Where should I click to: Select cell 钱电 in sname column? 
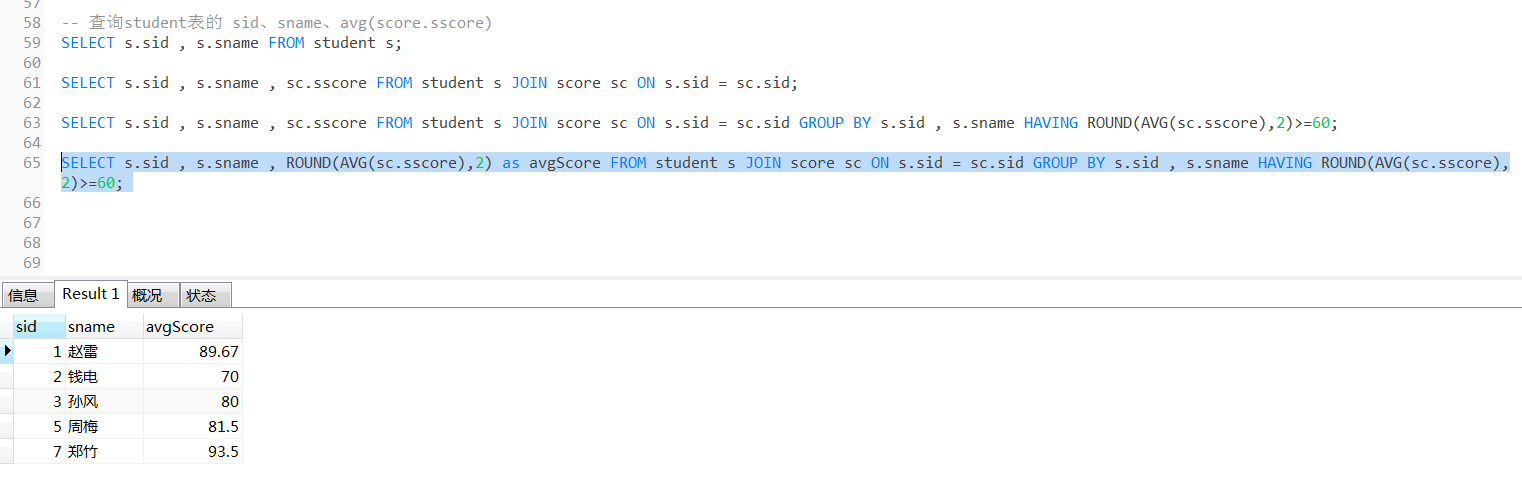coord(105,376)
